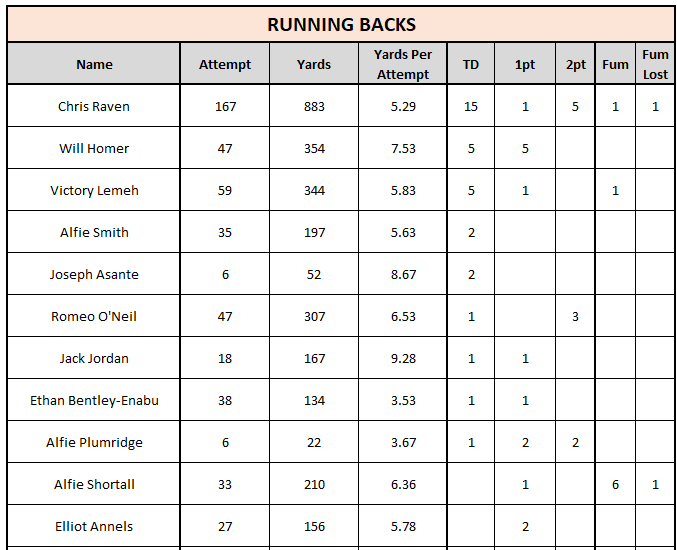Select Joseph Asante's 8.67 cell
The image size is (677, 550).
403,275
